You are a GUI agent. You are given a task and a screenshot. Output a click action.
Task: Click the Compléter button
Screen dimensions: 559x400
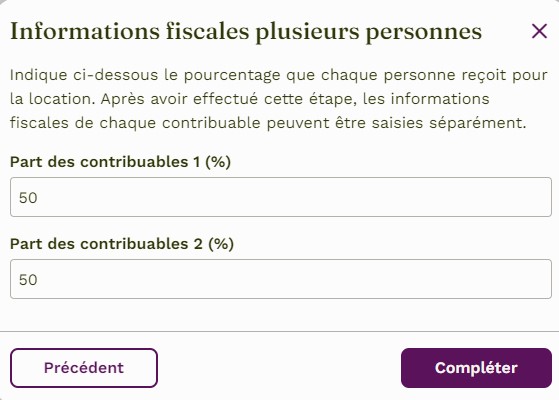(x=476, y=368)
